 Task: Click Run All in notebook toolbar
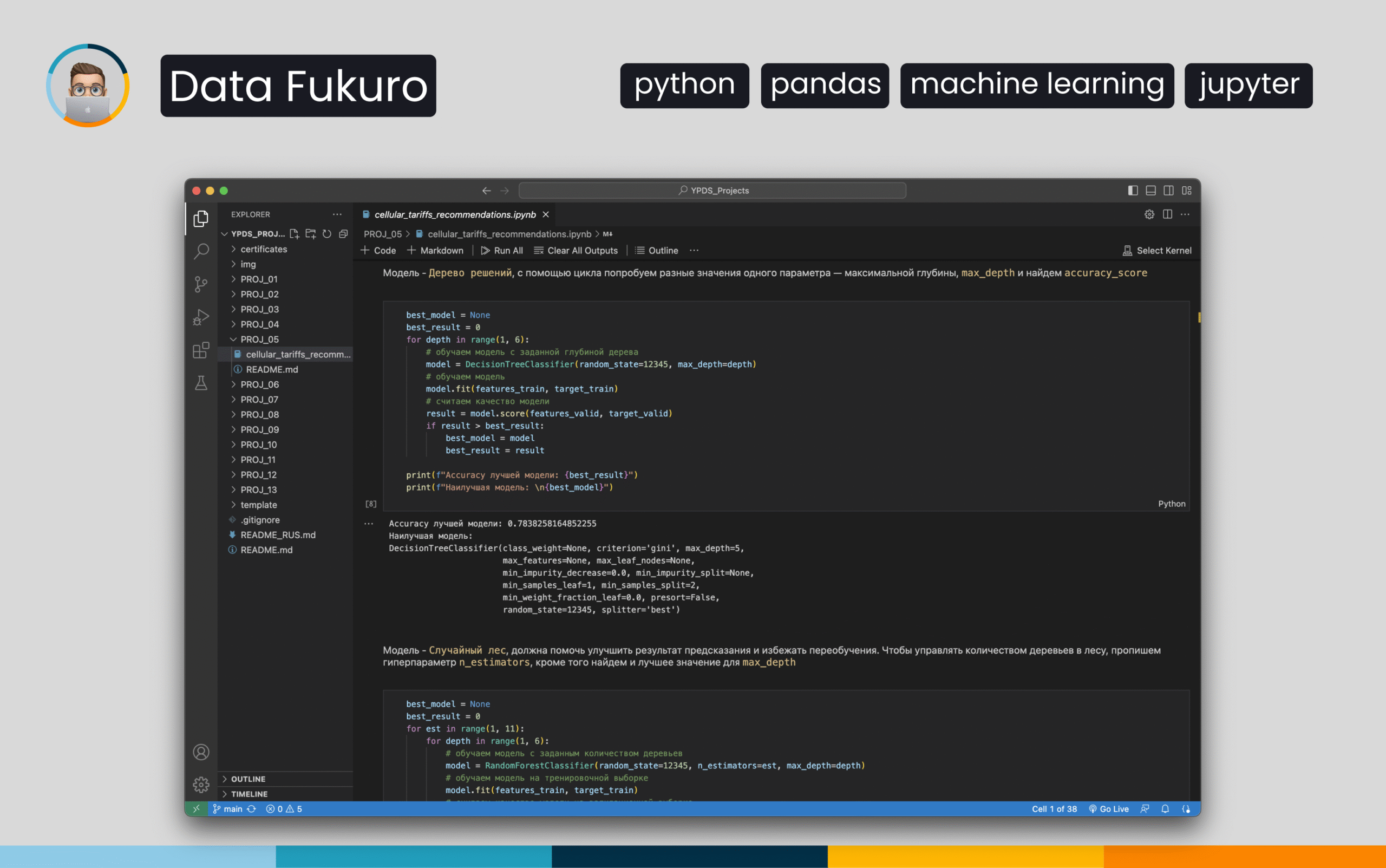[501, 250]
